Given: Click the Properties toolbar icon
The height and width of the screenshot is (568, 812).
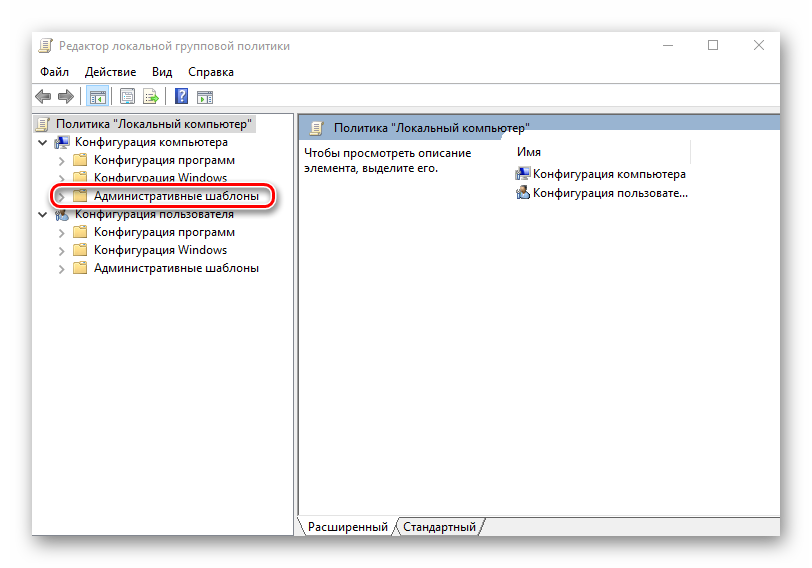Looking at the screenshot, I should (127, 97).
